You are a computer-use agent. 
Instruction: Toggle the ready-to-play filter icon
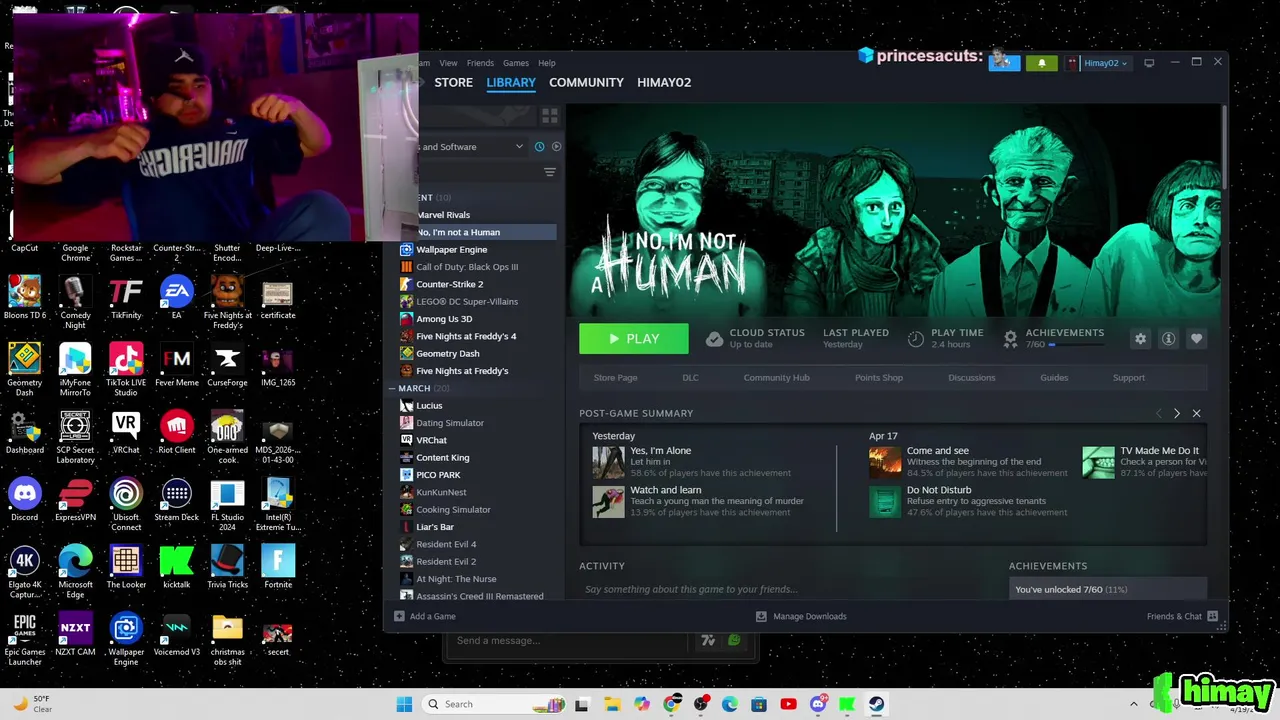coord(557,147)
